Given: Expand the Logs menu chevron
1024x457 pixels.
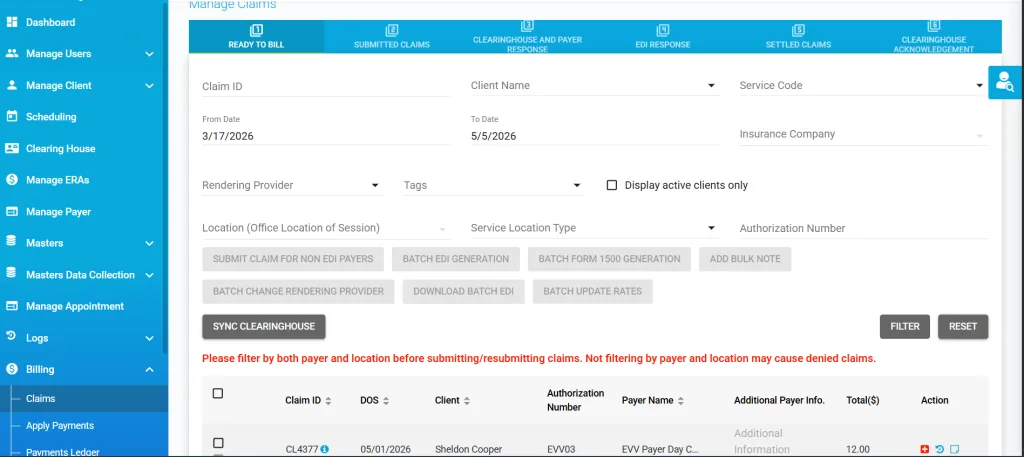Looking at the screenshot, I should tap(150, 338).
